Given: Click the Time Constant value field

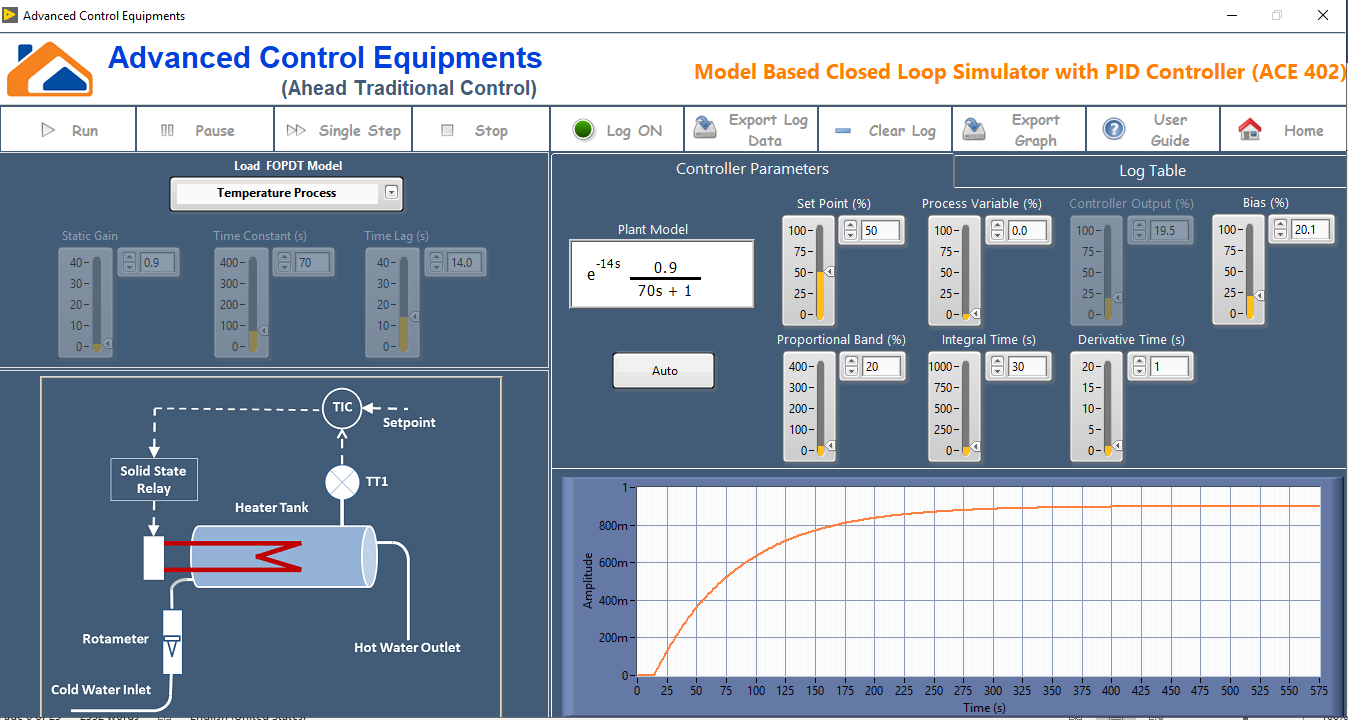Looking at the screenshot, I should click(x=310, y=264).
